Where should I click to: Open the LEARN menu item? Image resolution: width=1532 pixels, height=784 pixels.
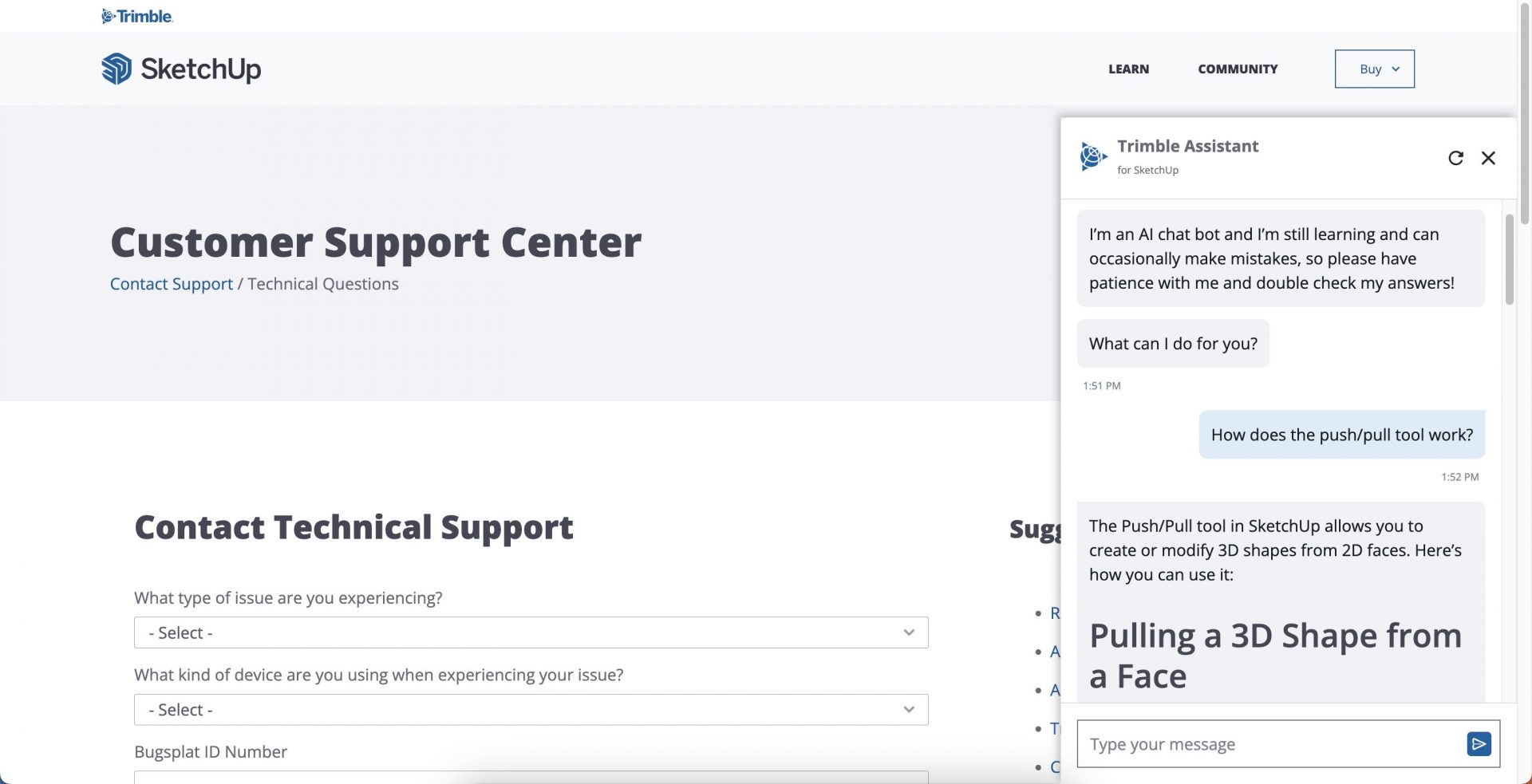(x=1128, y=69)
